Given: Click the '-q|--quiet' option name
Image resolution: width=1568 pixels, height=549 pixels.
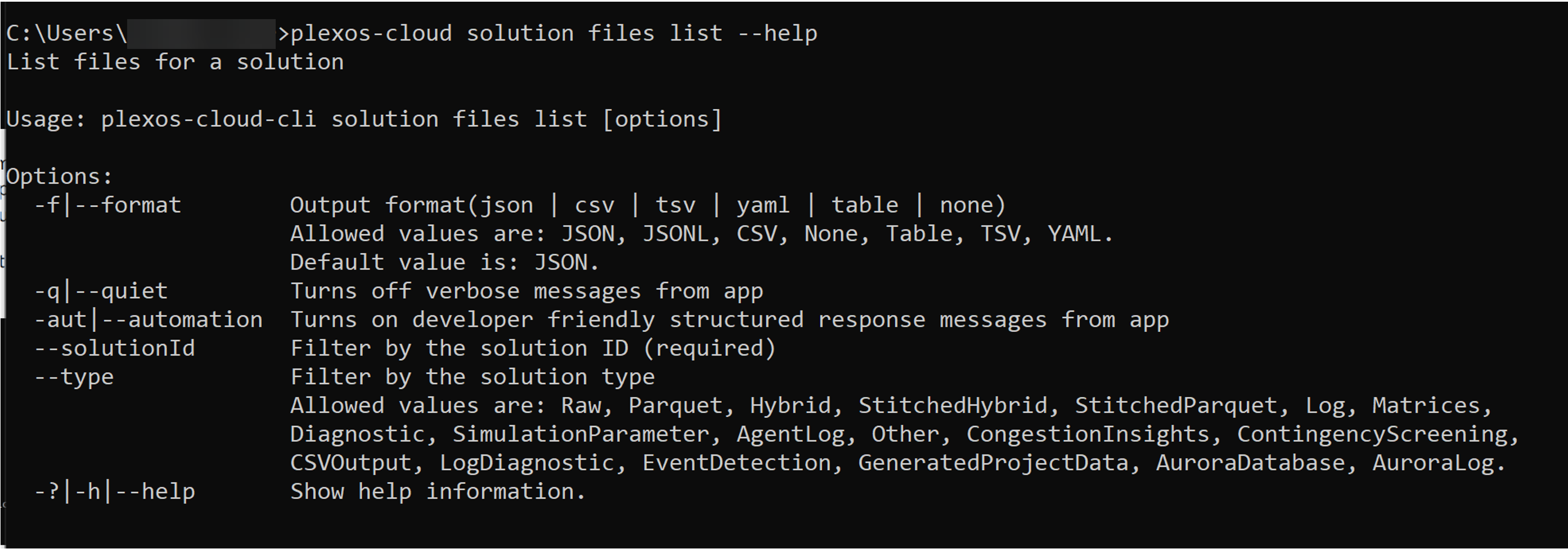Looking at the screenshot, I should [x=101, y=291].
